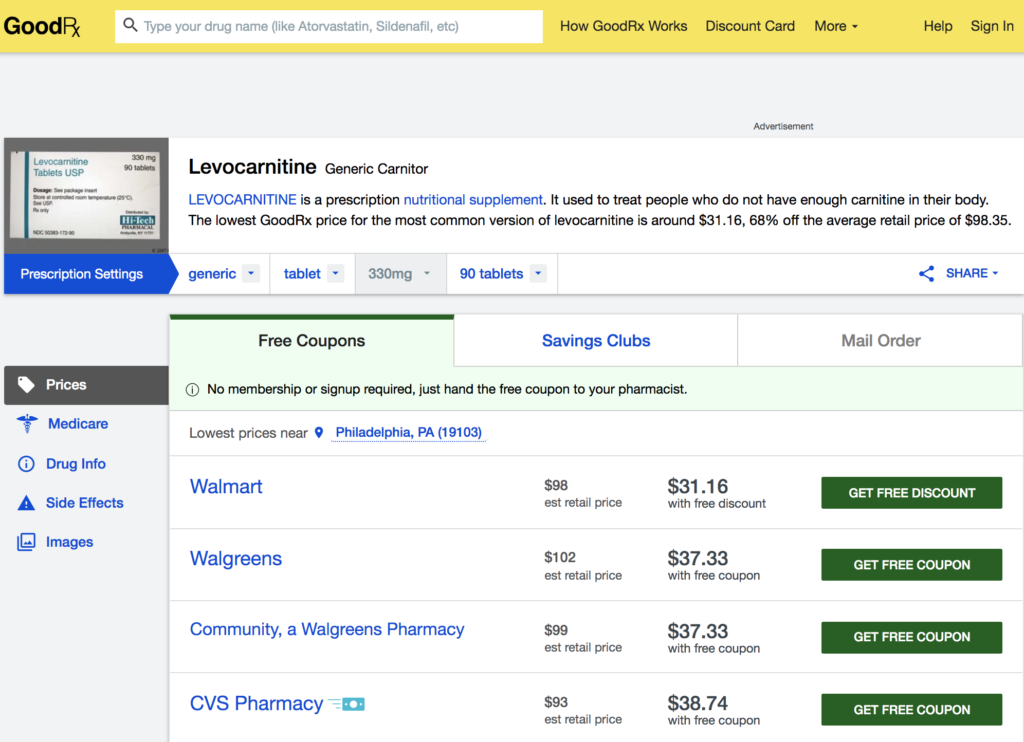
Task: Click the GoodRx logo
Action: (x=42, y=26)
